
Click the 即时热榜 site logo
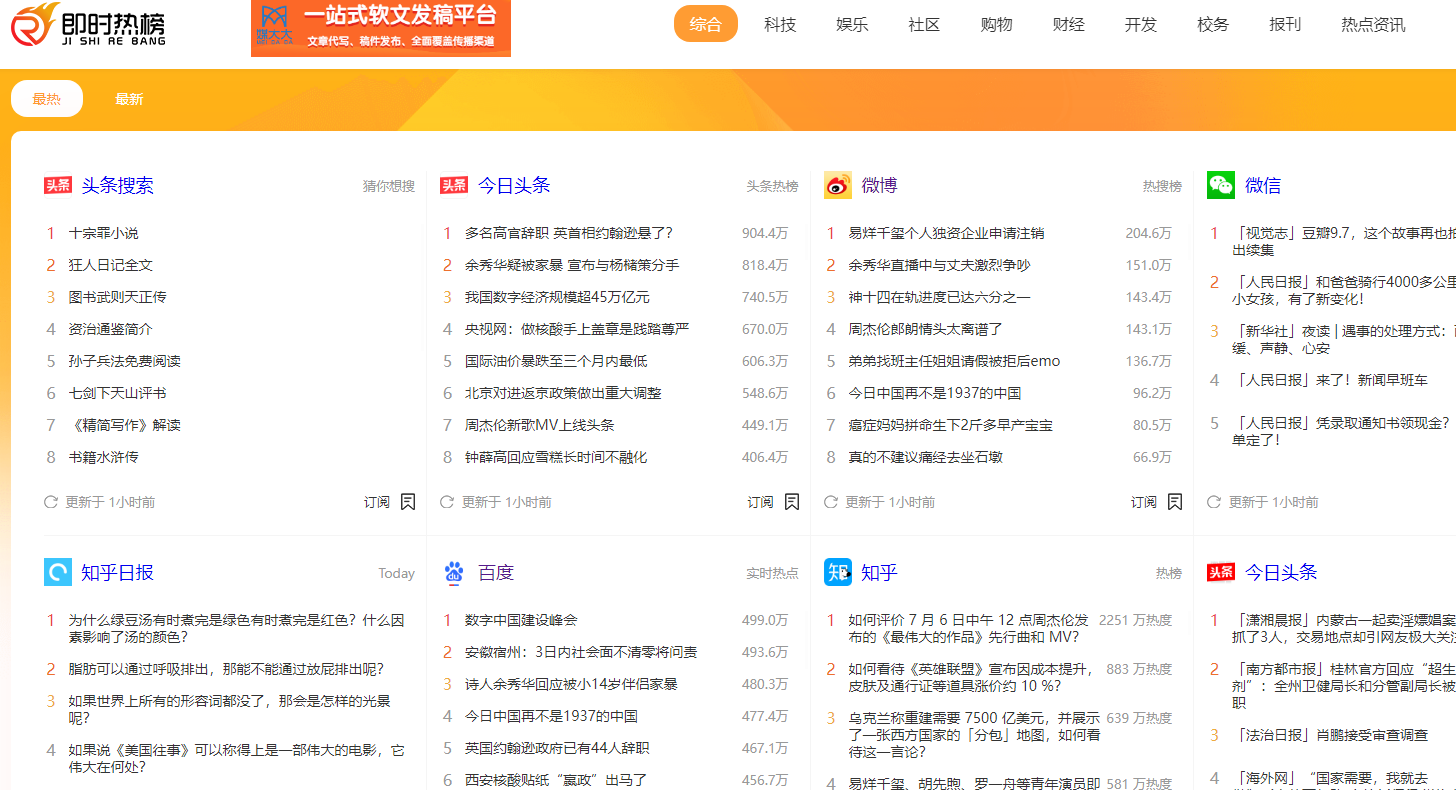(x=89, y=26)
